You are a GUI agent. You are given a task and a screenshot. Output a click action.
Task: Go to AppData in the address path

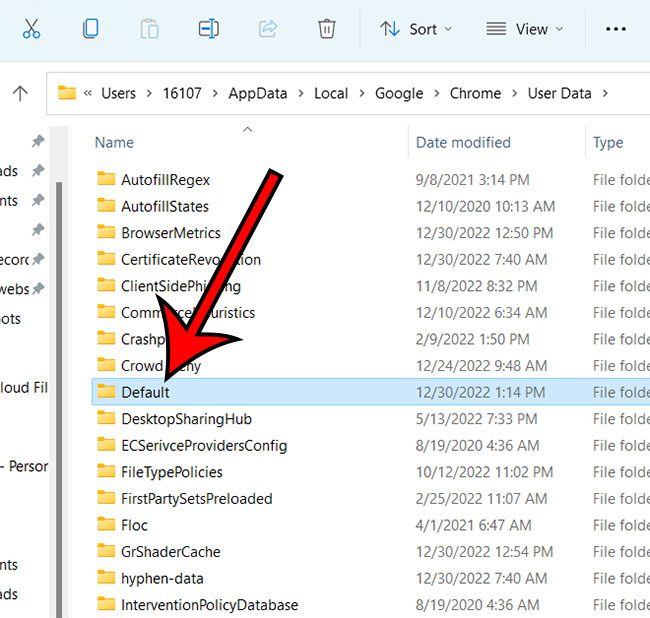coord(257,93)
